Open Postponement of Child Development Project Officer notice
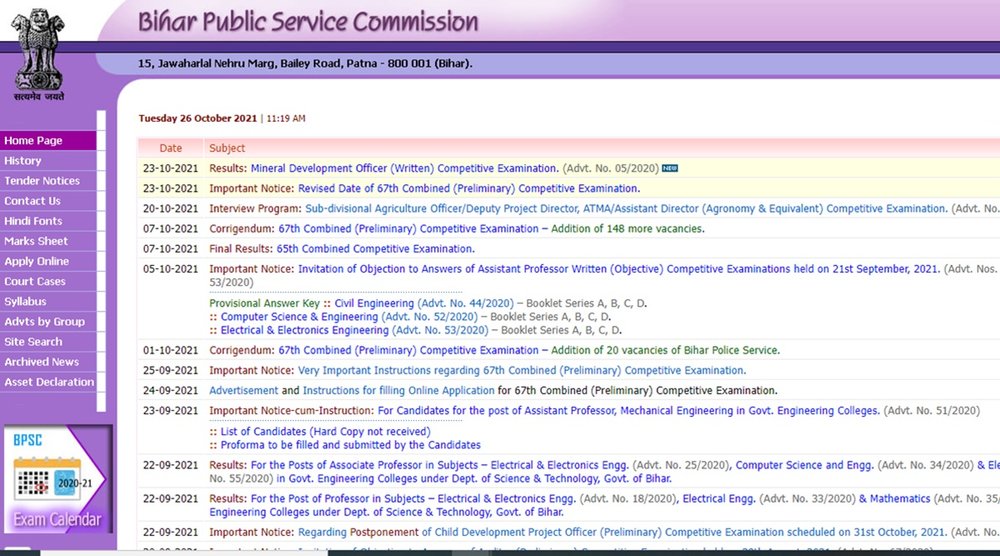 (622, 532)
